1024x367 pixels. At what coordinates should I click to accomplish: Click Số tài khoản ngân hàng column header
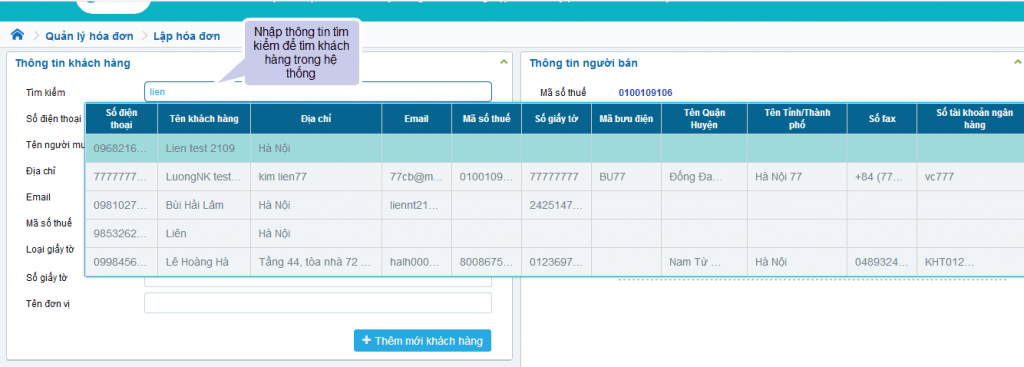(970, 118)
